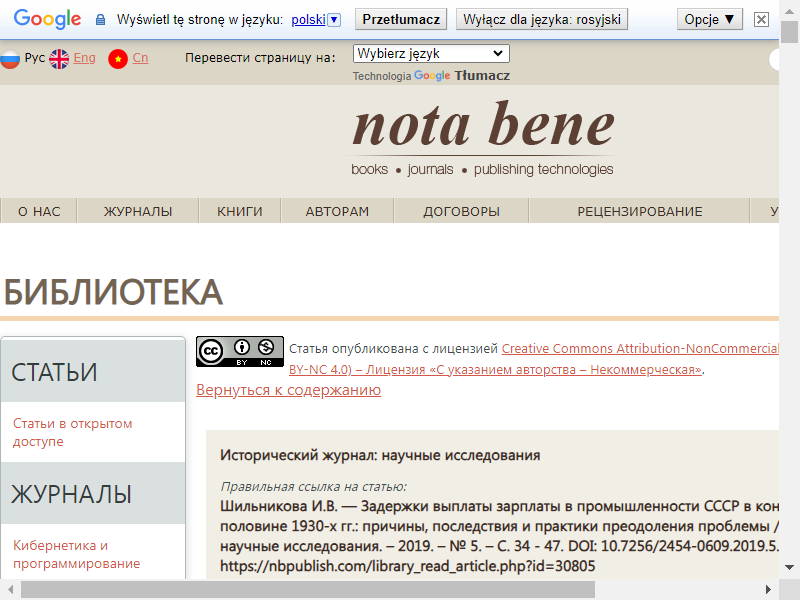Click the Creative Commons BY-NC license badge
The width and height of the screenshot is (800, 600).
(x=239, y=352)
